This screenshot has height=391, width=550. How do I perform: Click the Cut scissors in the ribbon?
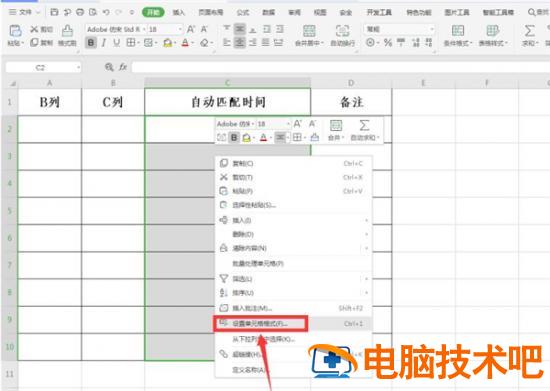tap(34, 29)
